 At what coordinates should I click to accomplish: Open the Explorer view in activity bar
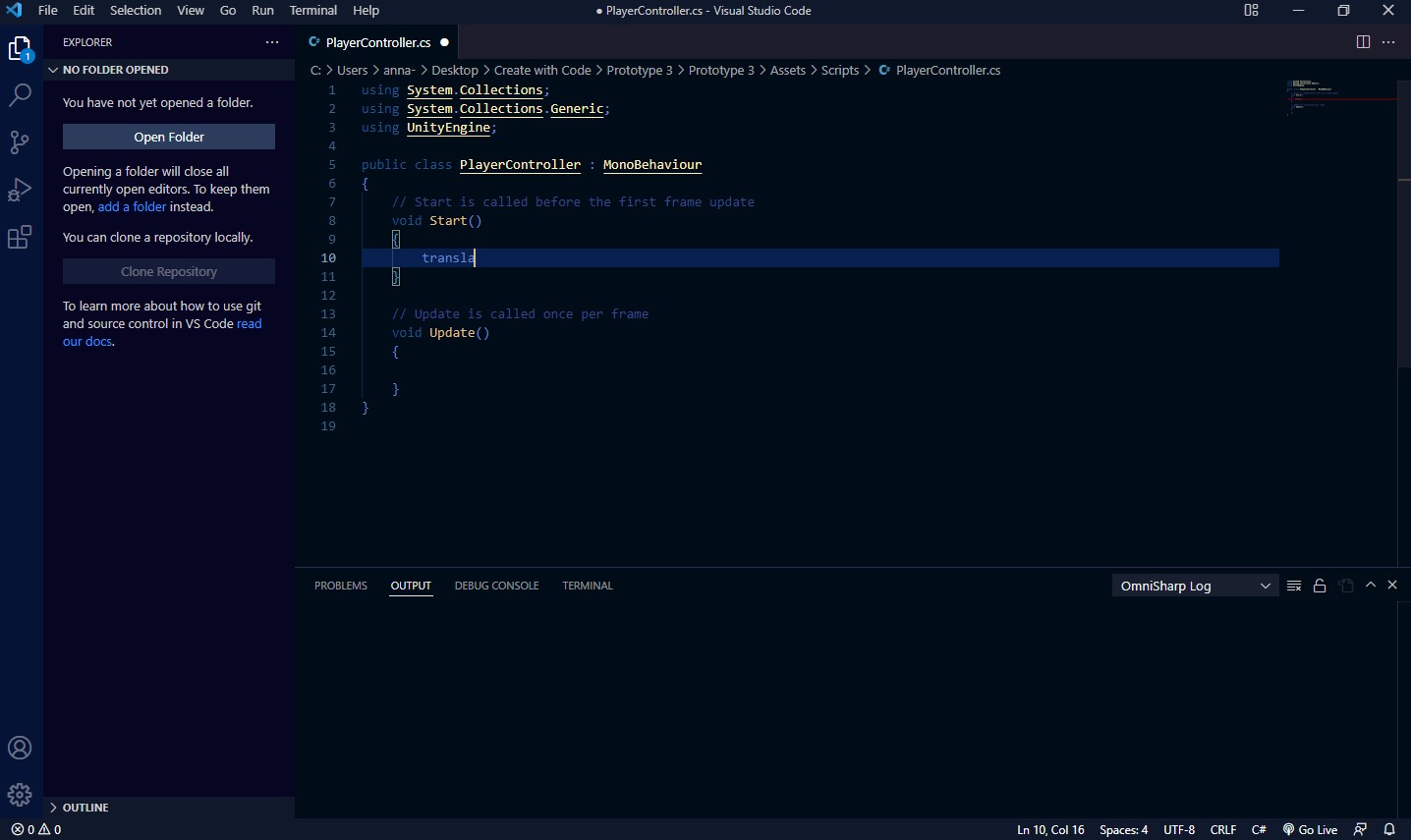(21, 49)
